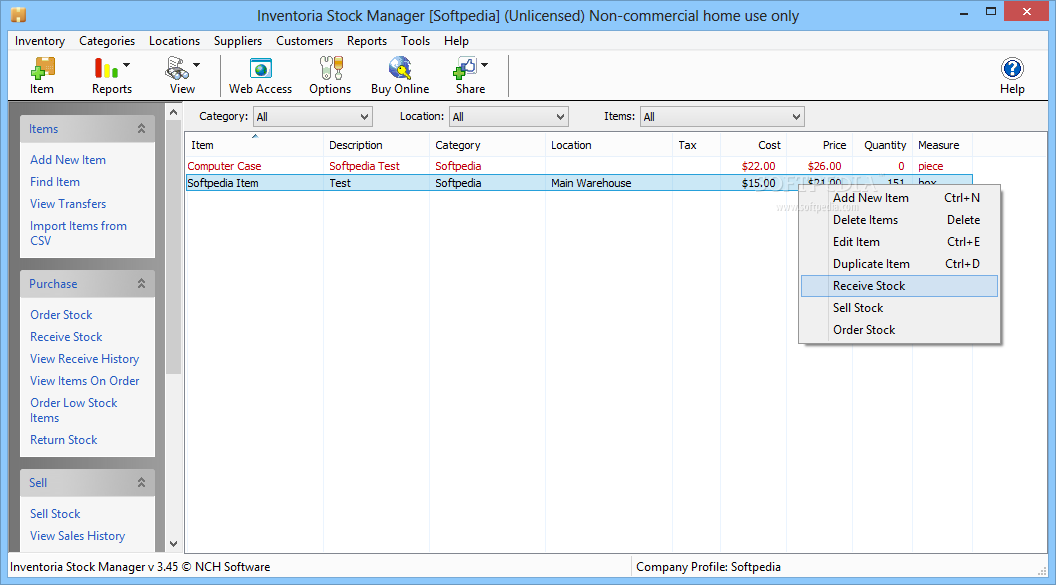The image size is (1056, 585).
Task: Click Order Low Stock Items link
Action: coord(73,410)
